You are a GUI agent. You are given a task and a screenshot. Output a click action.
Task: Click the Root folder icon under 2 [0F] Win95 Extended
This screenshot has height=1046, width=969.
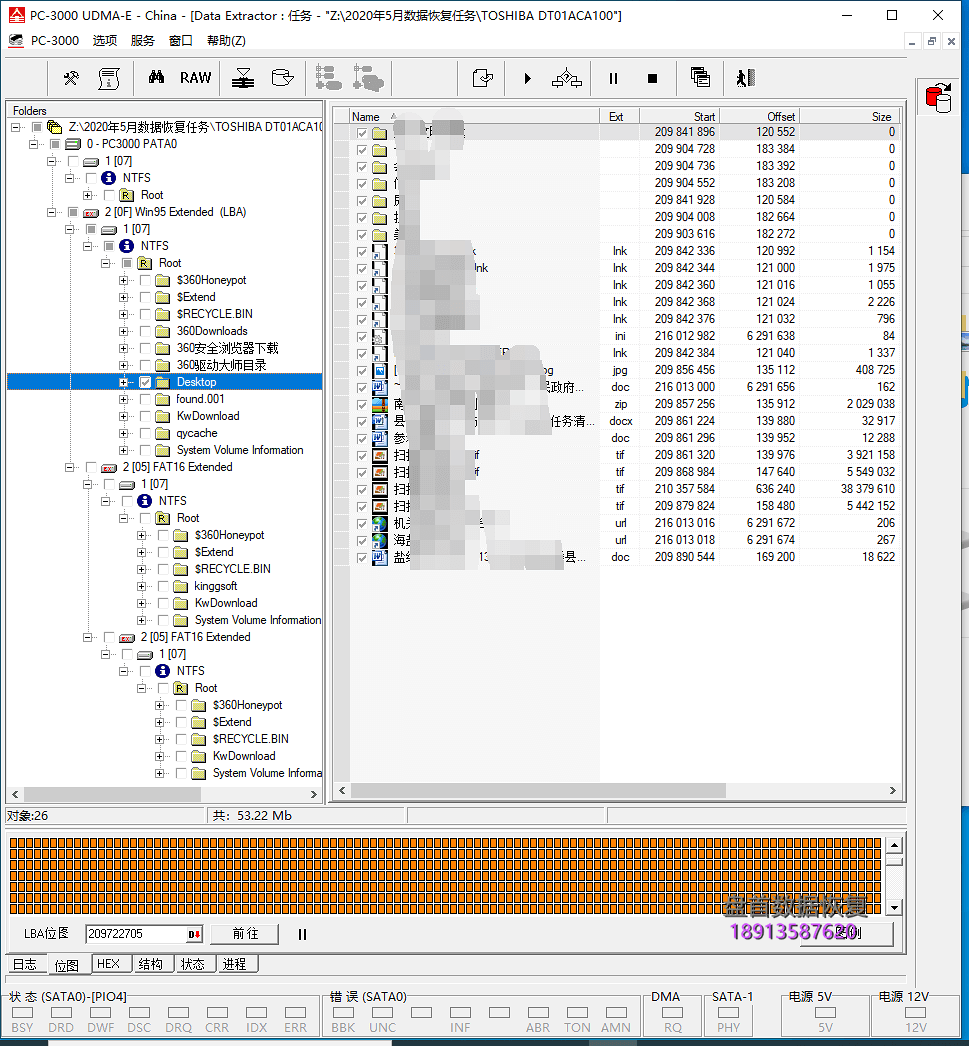[144, 263]
